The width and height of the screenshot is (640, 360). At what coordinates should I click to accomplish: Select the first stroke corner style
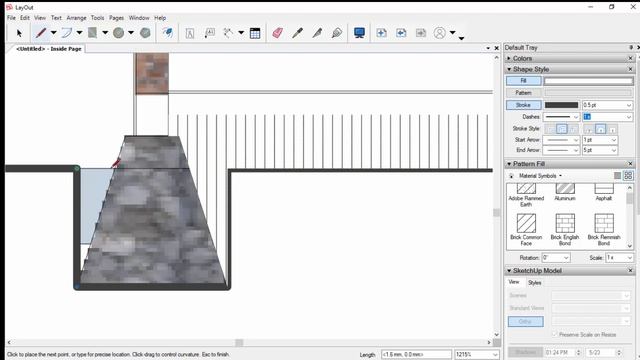click(551, 129)
